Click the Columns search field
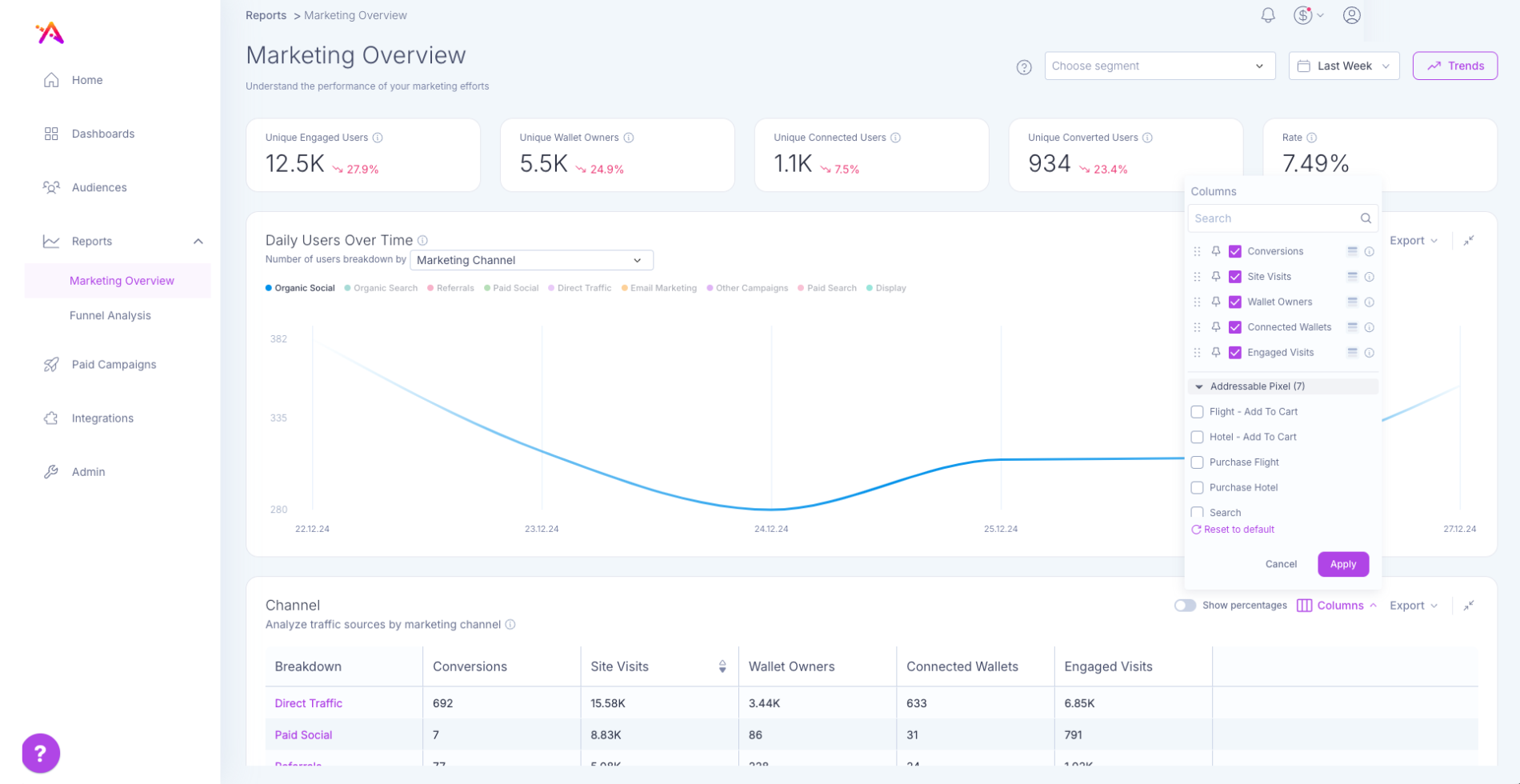The image size is (1520, 784). [1275, 218]
